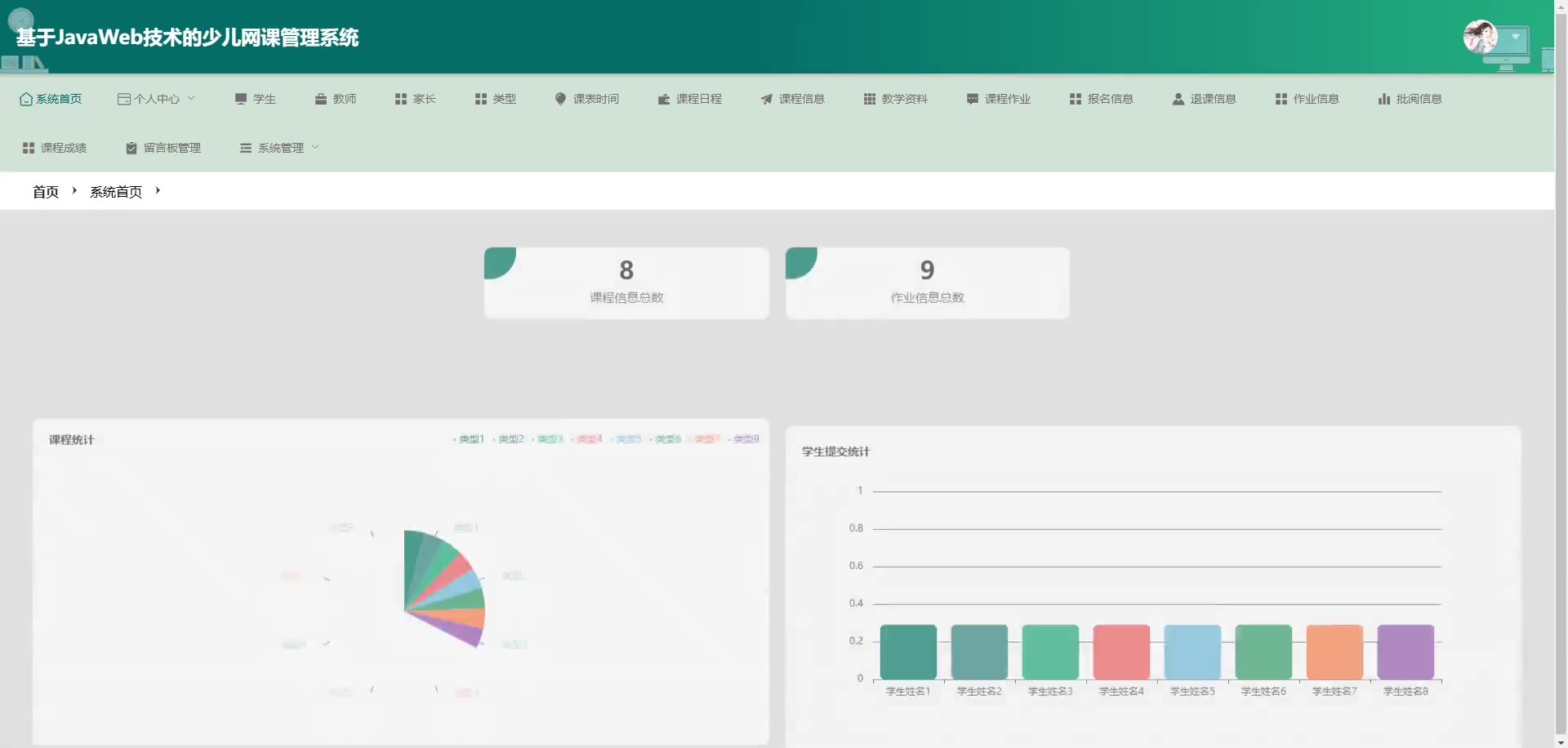Image resolution: width=1568 pixels, height=748 pixels.
Task: Open the dropdown arrow beside the avatar
Action: (1516, 37)
